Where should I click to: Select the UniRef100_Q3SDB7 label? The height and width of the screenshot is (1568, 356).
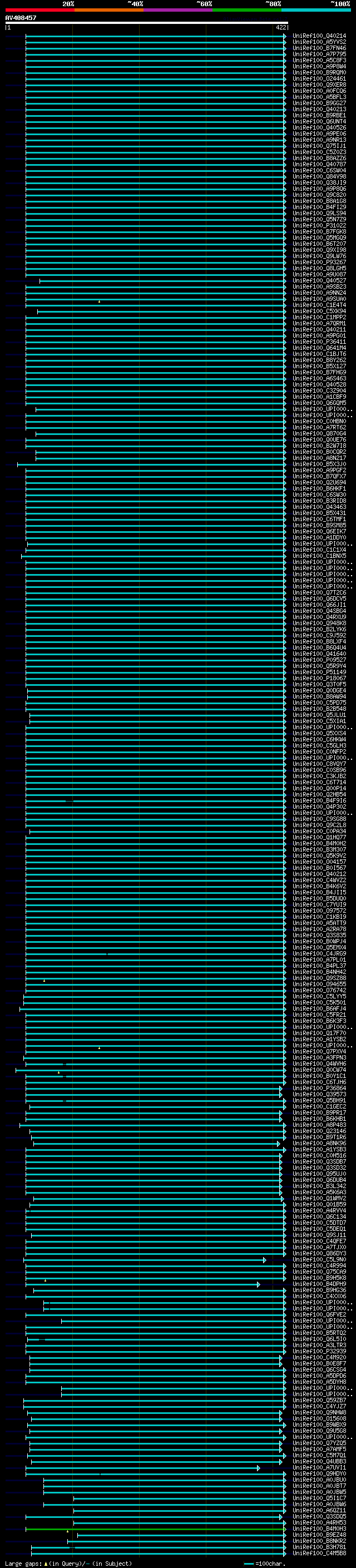click(x=319, y=1161)
